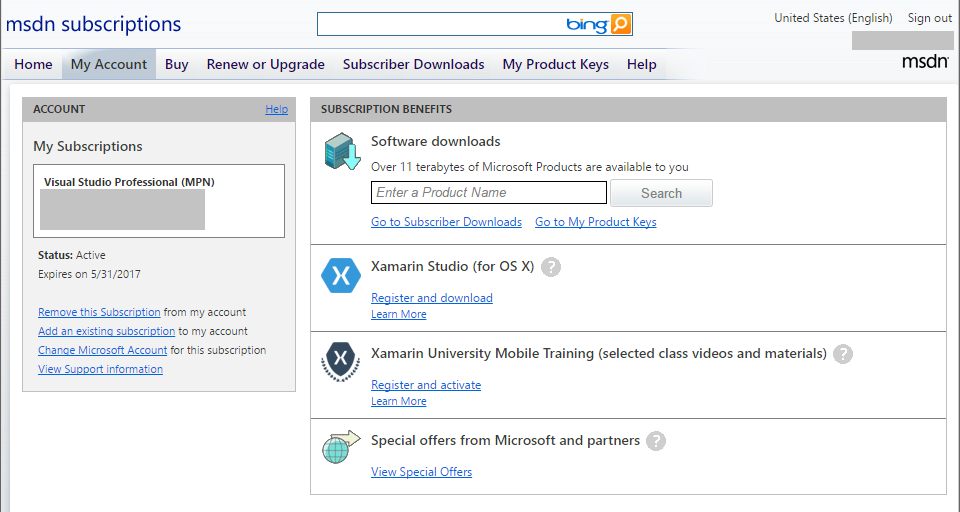This screenshot has width=960, height=512.
Task: Click the My Subscriptions heading
Action: pyautogui.click(x=88, y=146)
